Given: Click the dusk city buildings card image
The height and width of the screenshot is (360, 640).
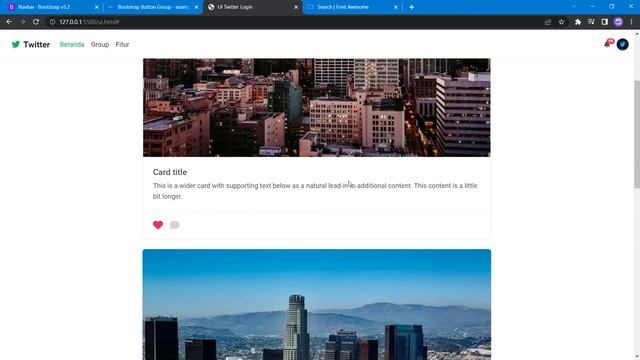Looking at the screenshot, I should (x=317, y=107).
